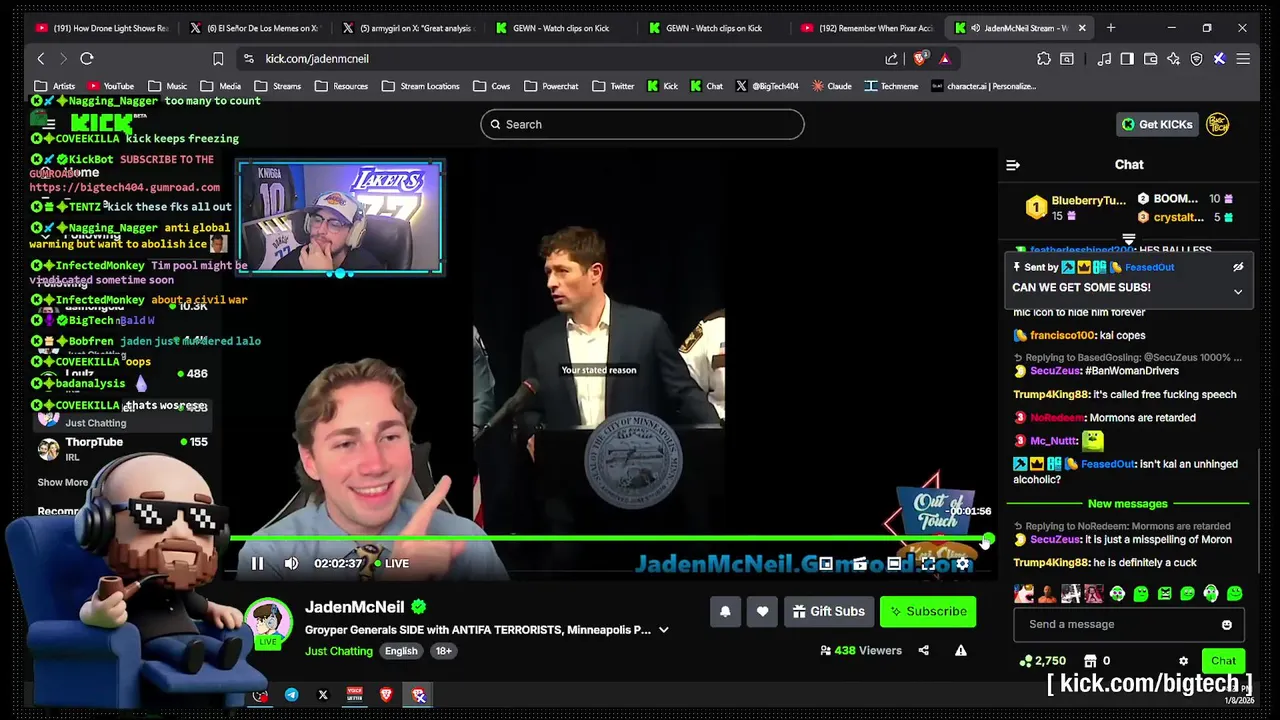Pause the stream with the player pause button
This screenshot has width=1280, height=720.
tap(257, 564)
